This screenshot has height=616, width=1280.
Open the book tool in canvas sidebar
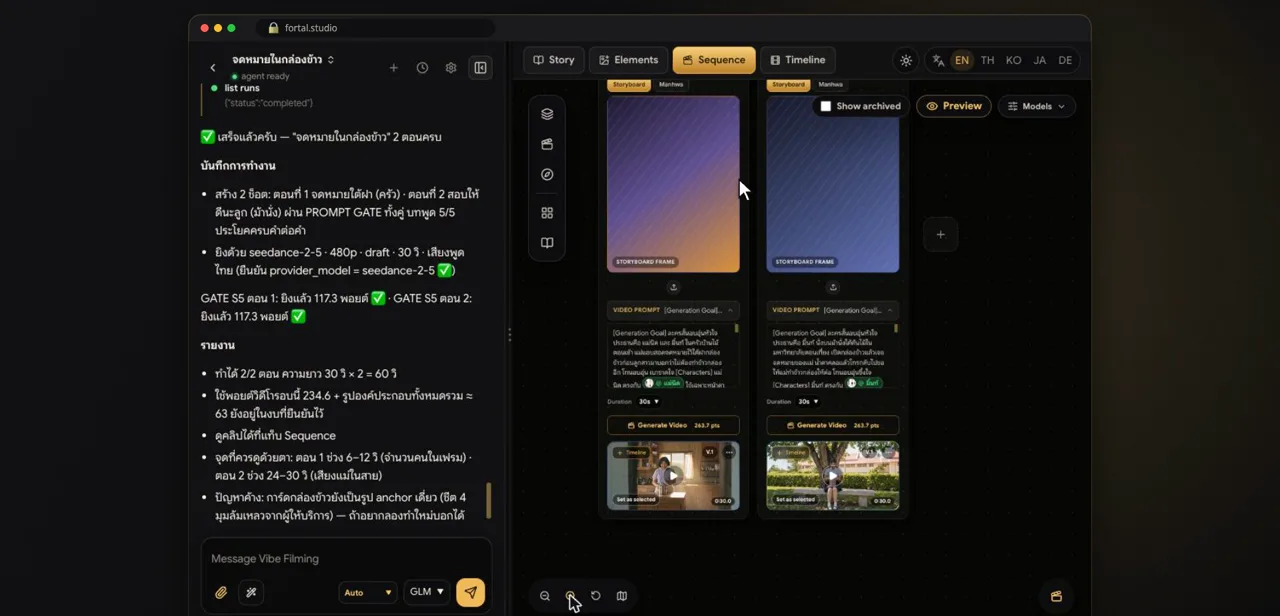547,243
